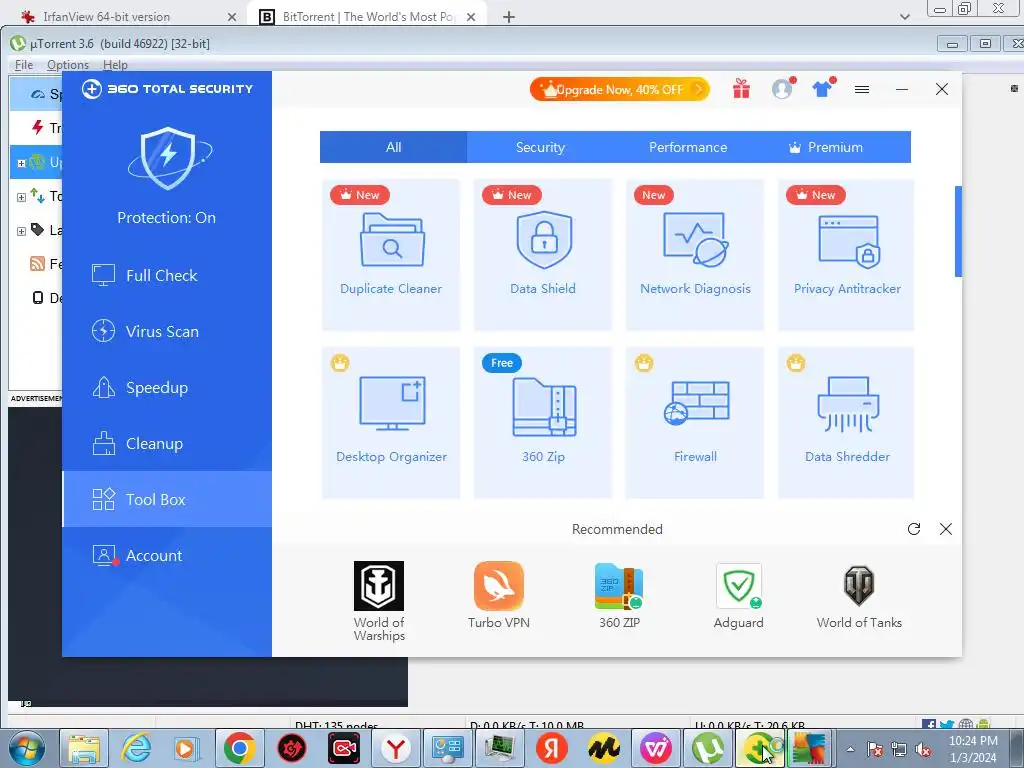
Task: Click the blue shirt theme icon
Action: tap(822, 89)
